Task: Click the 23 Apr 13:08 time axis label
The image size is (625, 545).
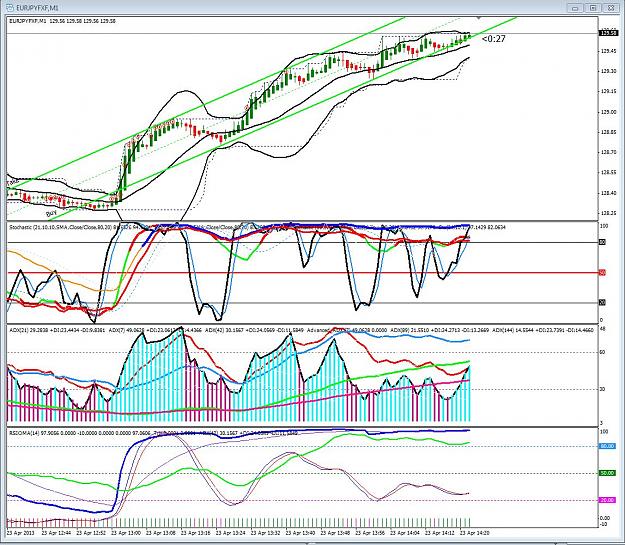Action: click(x=161, y=533)
